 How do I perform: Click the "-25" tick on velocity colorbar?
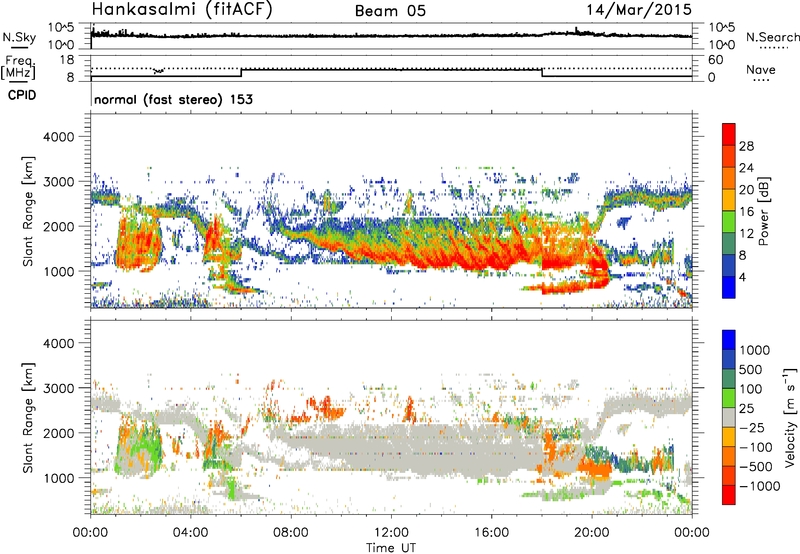coord(751,428)
